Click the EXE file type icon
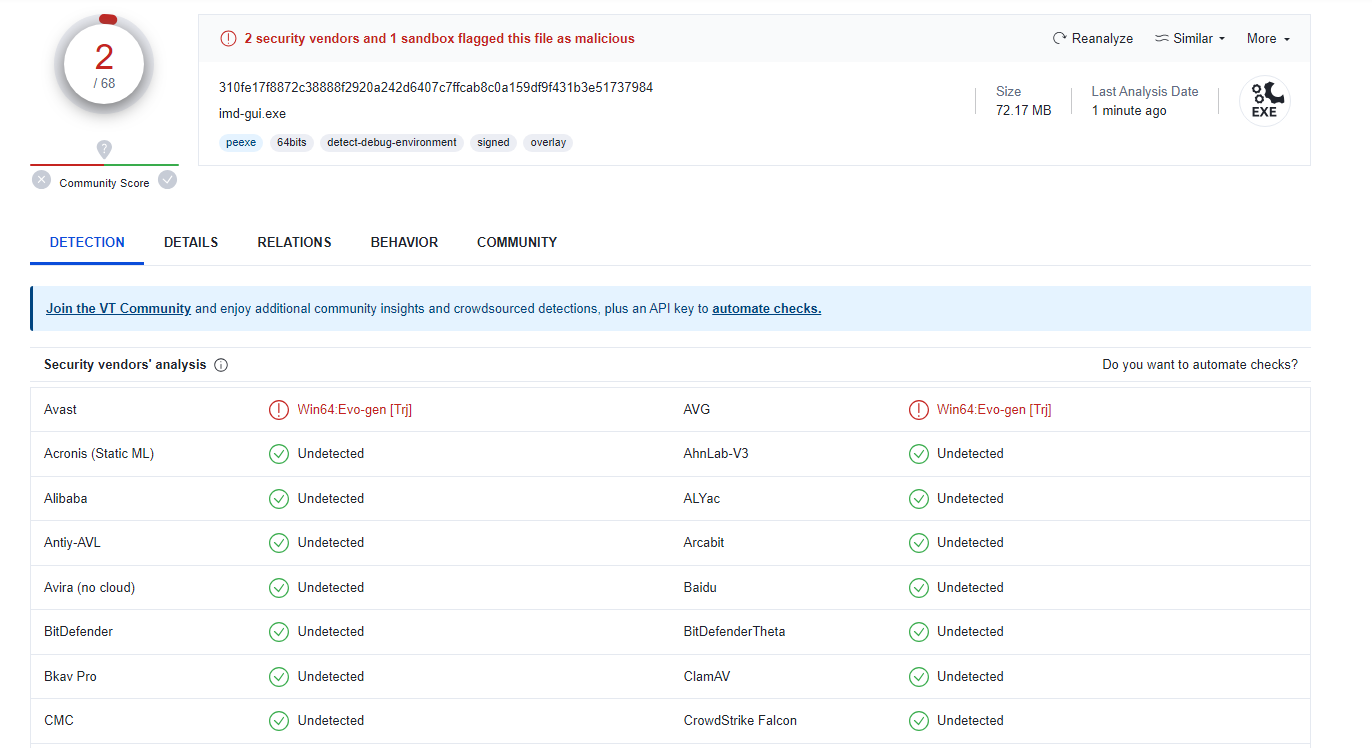Image resolution: width=1372 pixels, height=748 pixels. 1265,102
